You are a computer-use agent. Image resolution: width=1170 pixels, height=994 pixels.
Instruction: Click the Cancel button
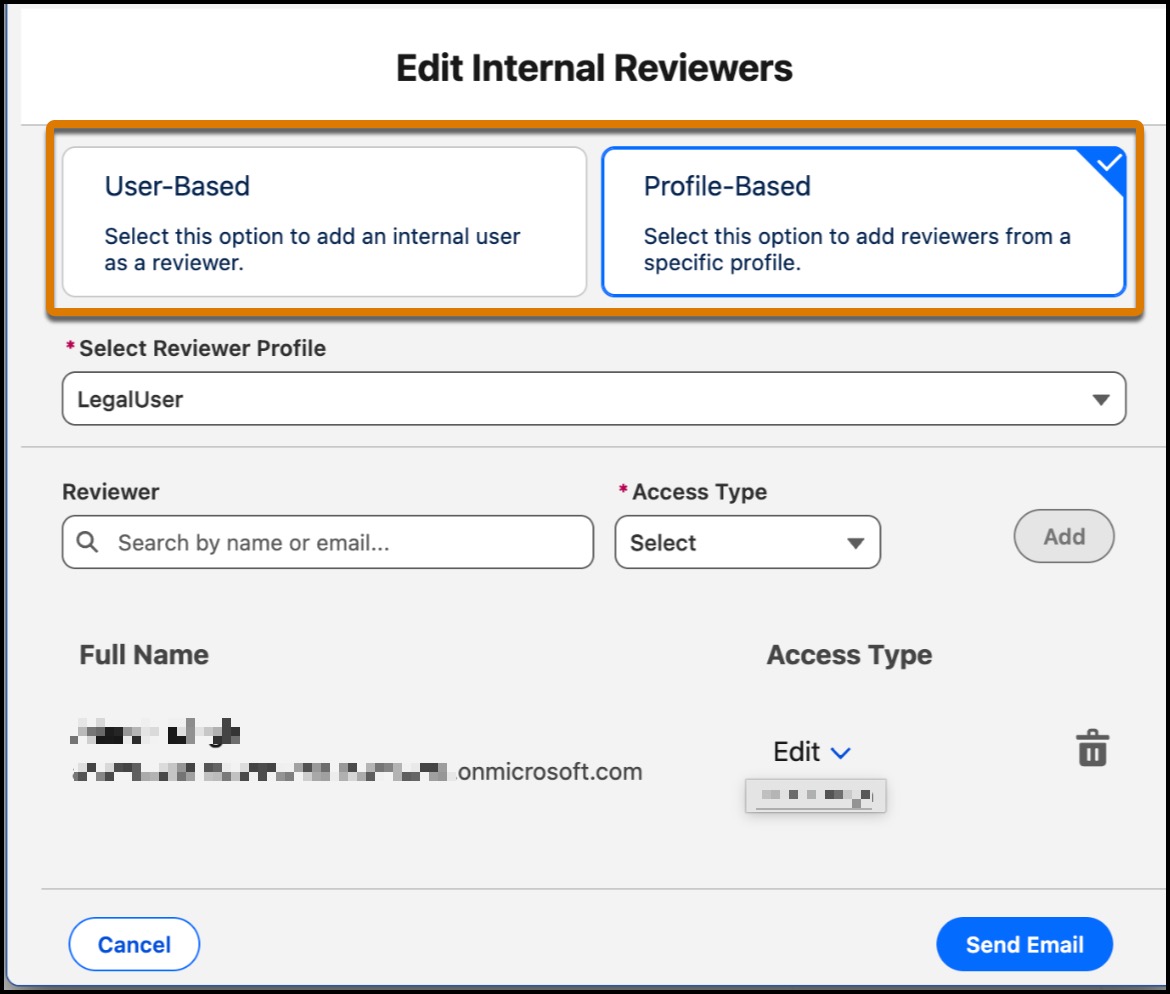click(134, 944)
